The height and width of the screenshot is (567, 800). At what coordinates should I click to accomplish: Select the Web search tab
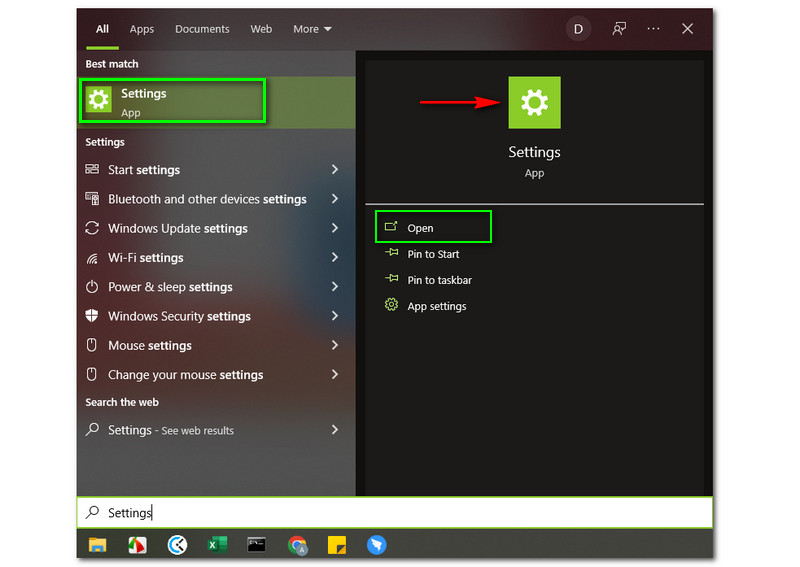[x=261, y=29]
